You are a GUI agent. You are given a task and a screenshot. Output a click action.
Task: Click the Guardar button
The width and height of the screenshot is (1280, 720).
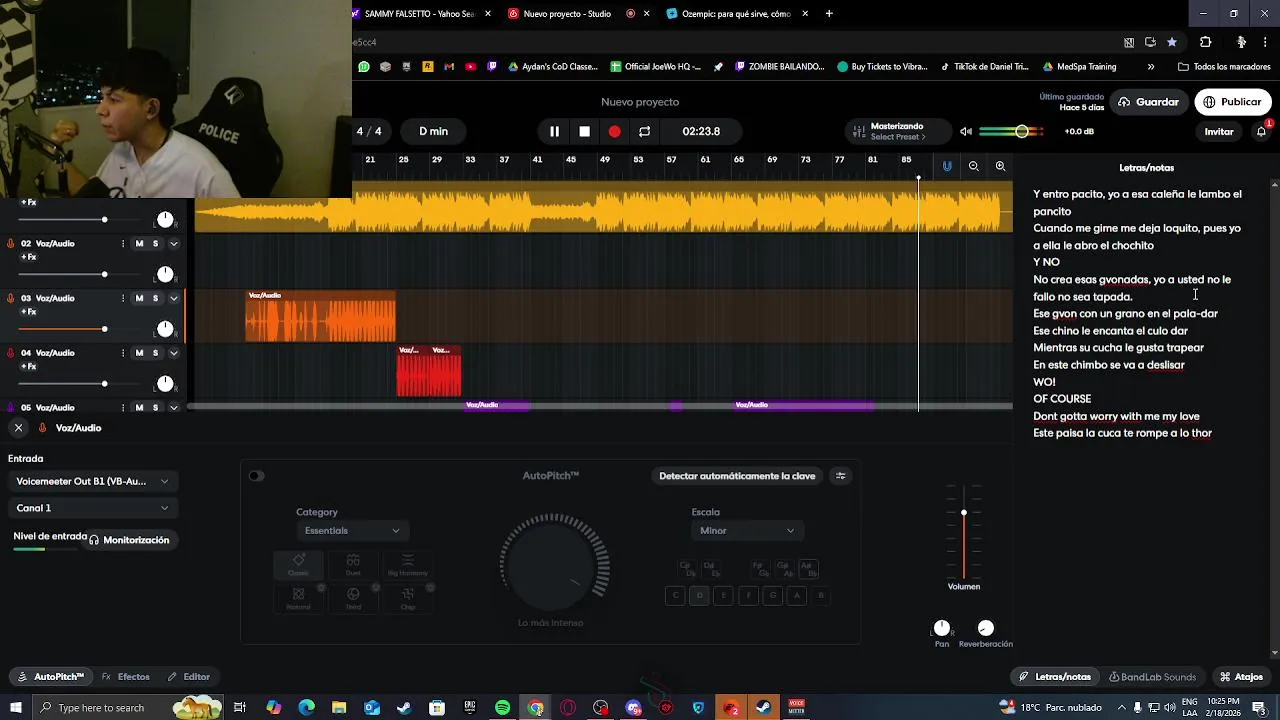(1148, 102)
